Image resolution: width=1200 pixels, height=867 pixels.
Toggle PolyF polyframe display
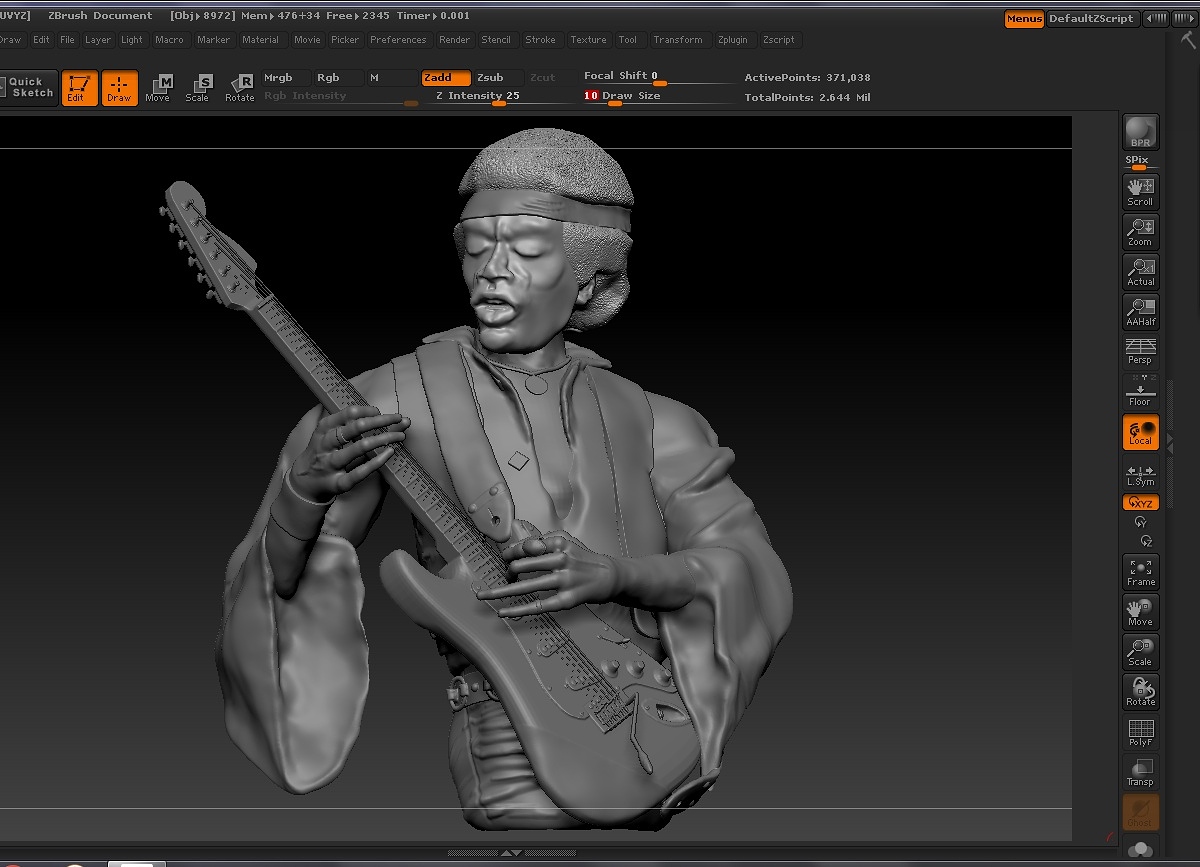(1140, 732)
